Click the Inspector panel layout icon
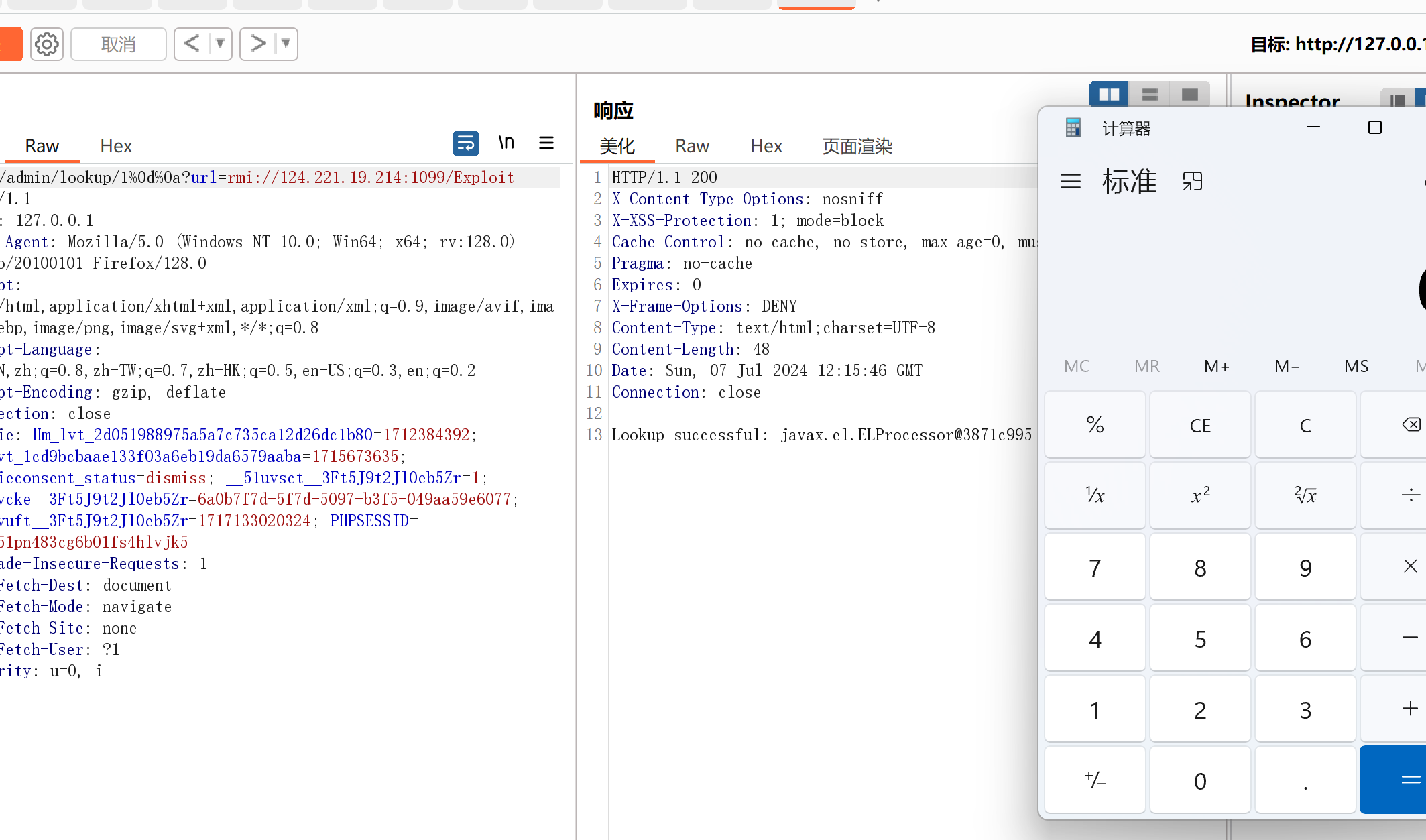The height and width of the screenshot is (840, 1426). point(1398,100)
